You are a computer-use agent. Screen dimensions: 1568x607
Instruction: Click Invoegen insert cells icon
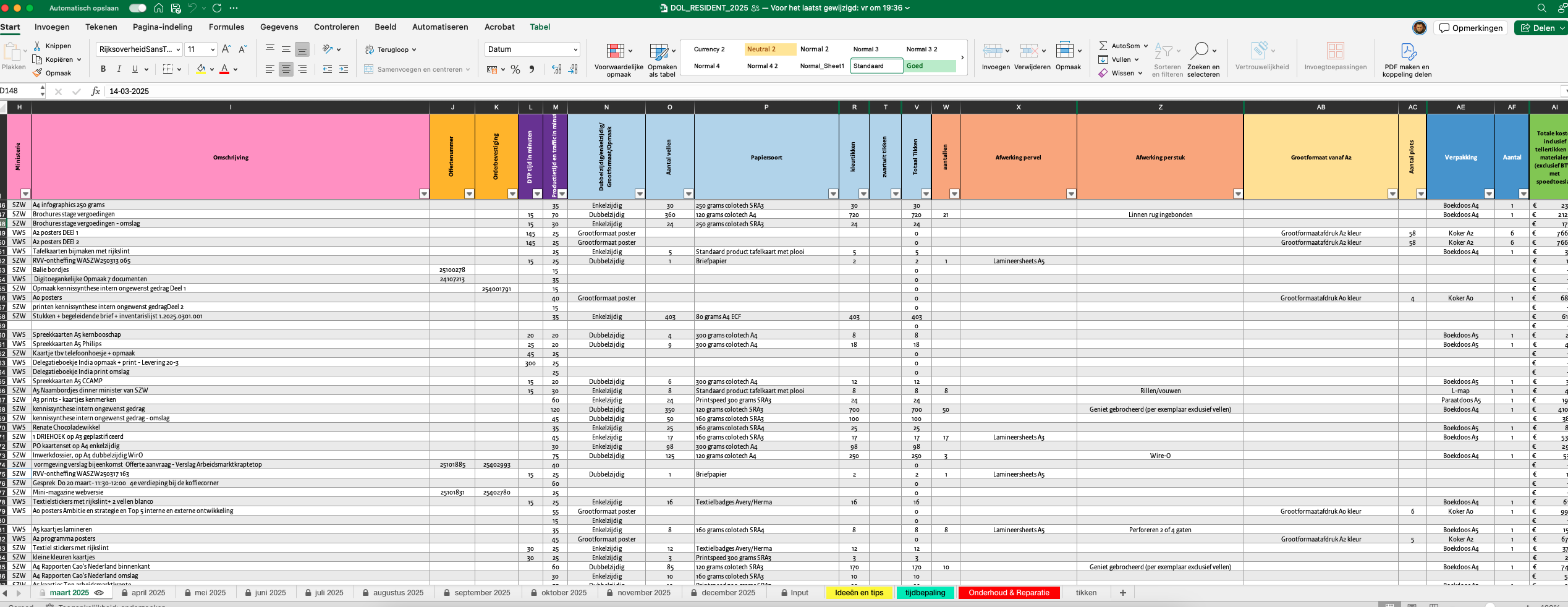click(x=993, y=51)
